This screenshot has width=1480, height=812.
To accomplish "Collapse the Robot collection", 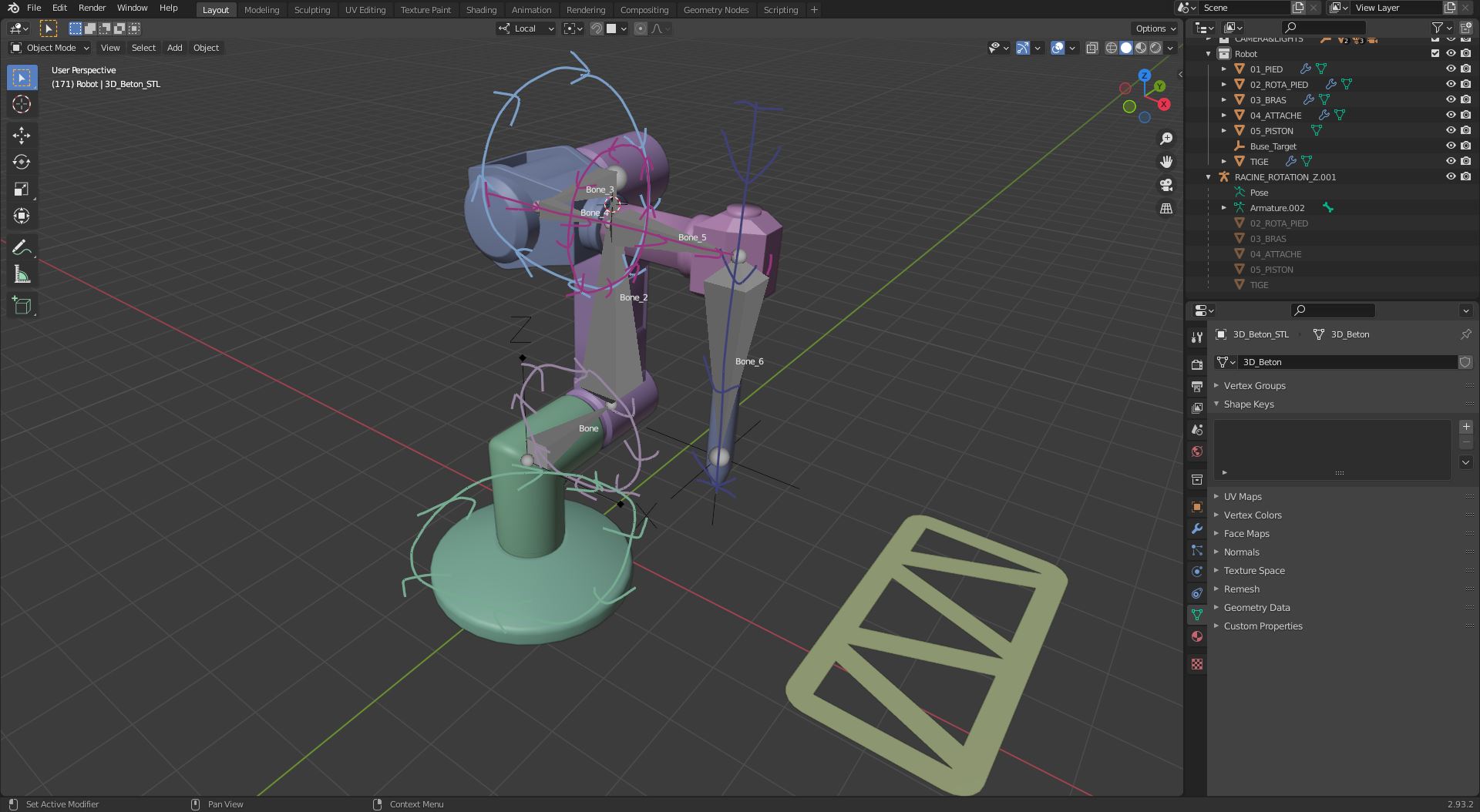I will (1208, 53).
